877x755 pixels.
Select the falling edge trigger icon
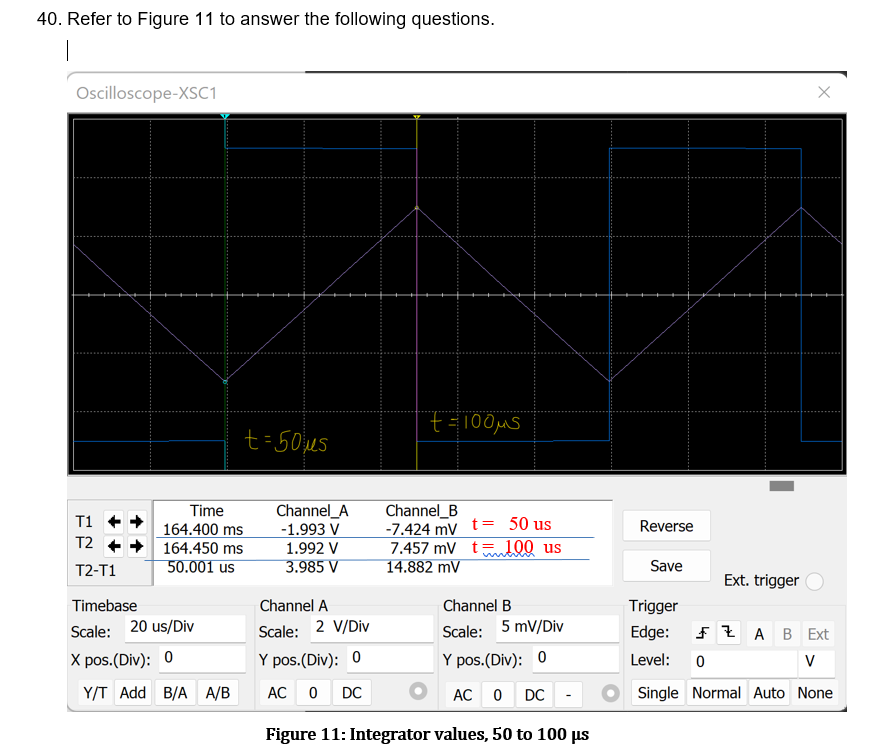[x=729, y=632]
